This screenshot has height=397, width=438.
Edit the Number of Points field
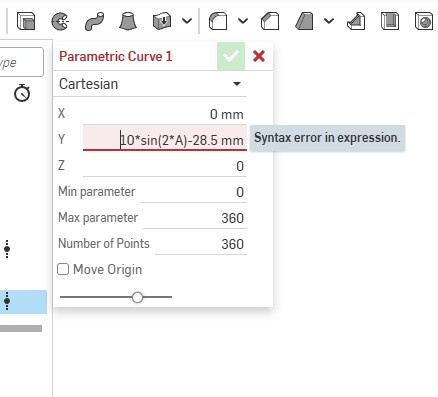201,244
